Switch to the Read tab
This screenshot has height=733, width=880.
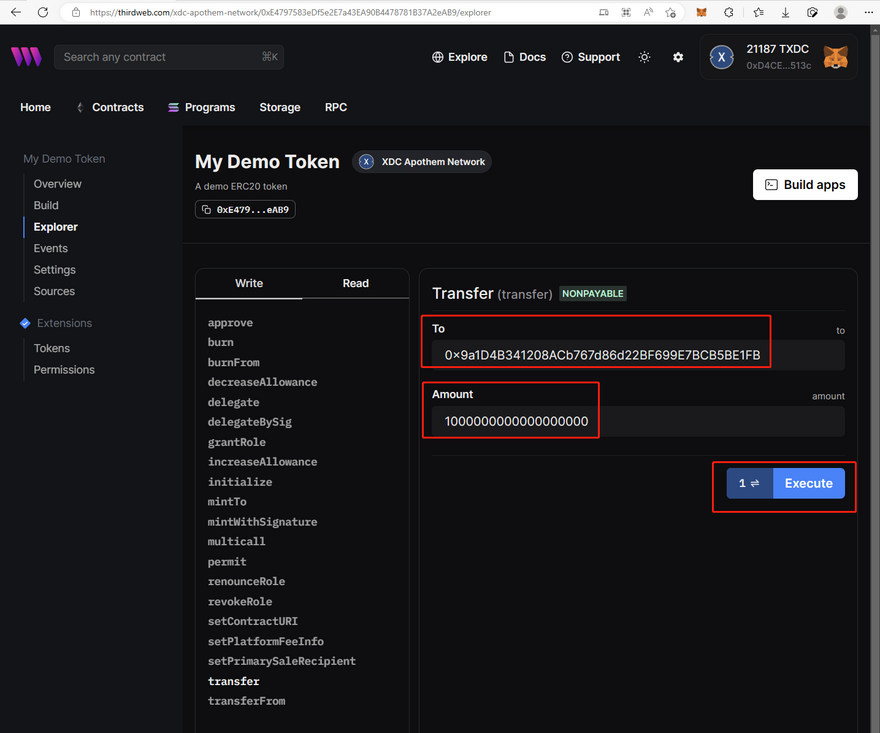(x=355, y=283)
